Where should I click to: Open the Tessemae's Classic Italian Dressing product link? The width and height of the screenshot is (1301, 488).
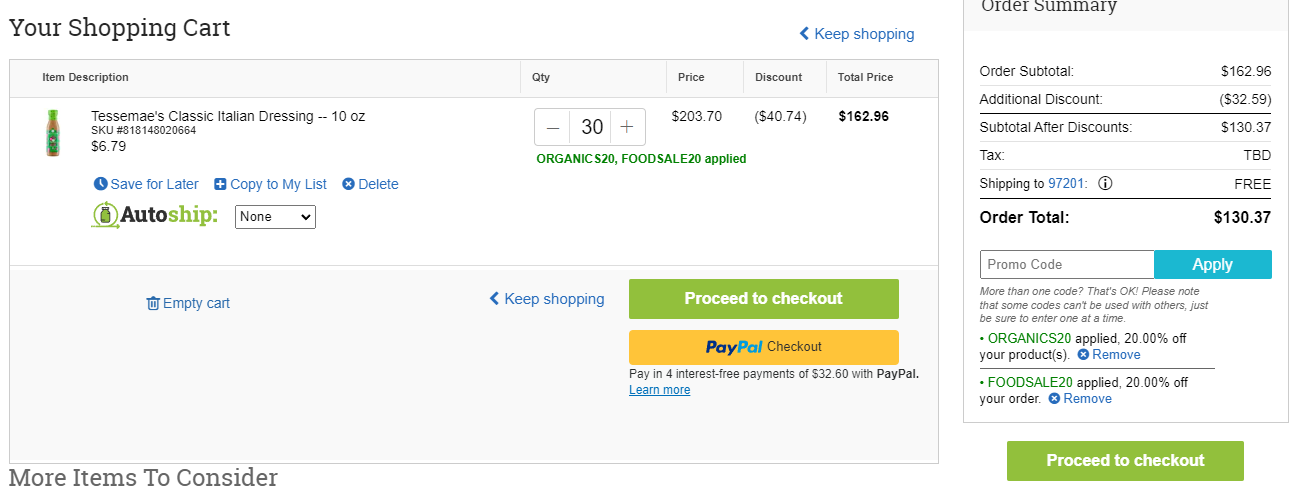click(x=228, y=116)
